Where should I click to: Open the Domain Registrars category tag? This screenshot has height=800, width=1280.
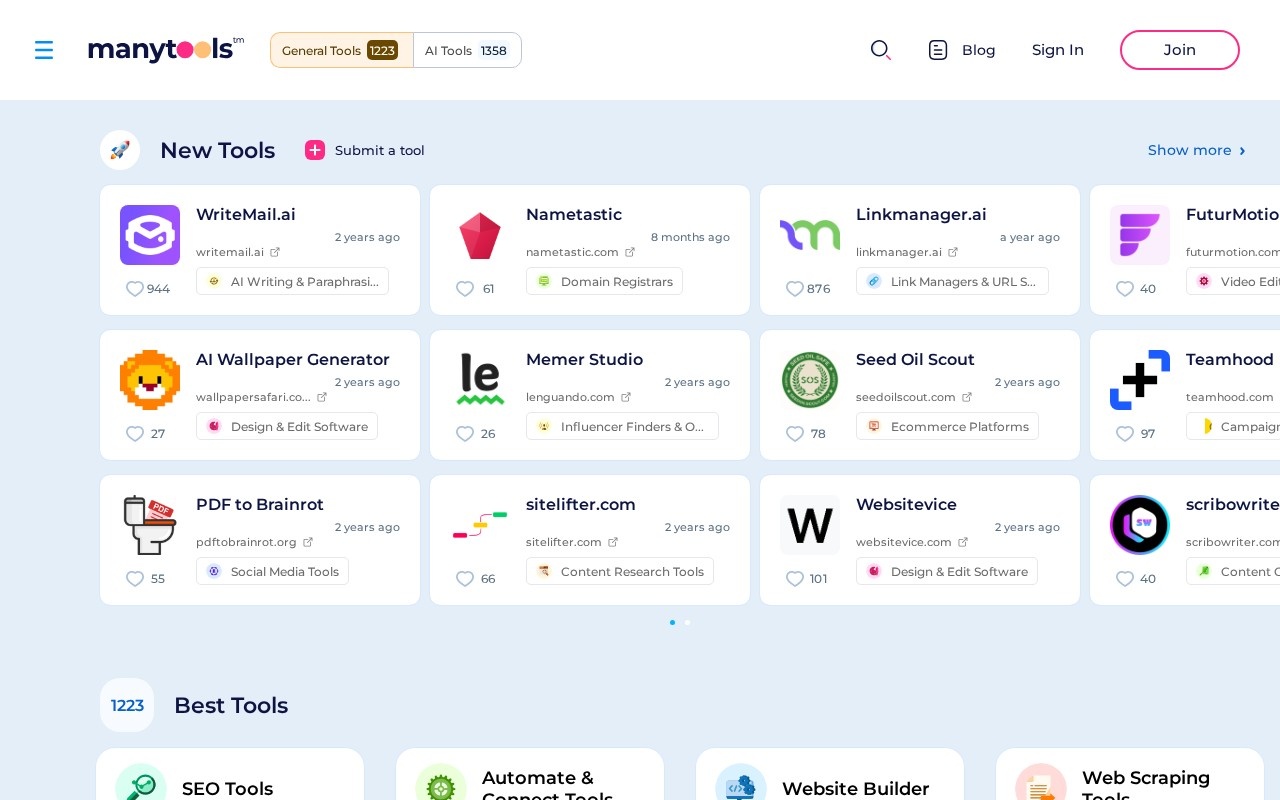[x=604, y=281]
